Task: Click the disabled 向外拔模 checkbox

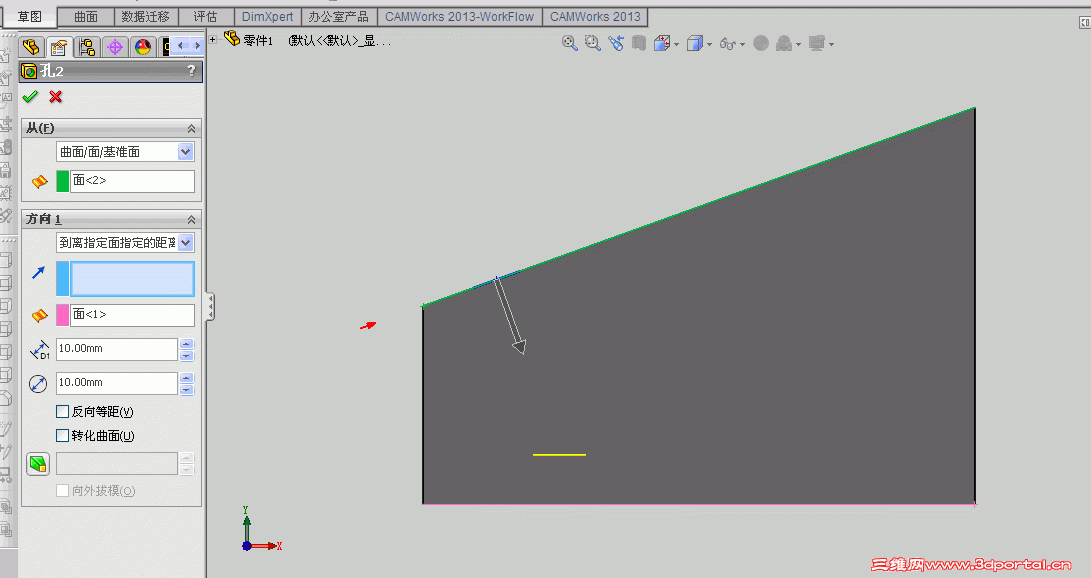Action: click(x=62, y=490)
